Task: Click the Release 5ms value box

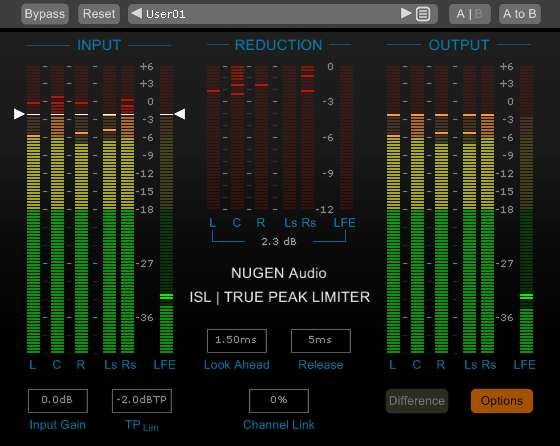Action: coord(321,341)
